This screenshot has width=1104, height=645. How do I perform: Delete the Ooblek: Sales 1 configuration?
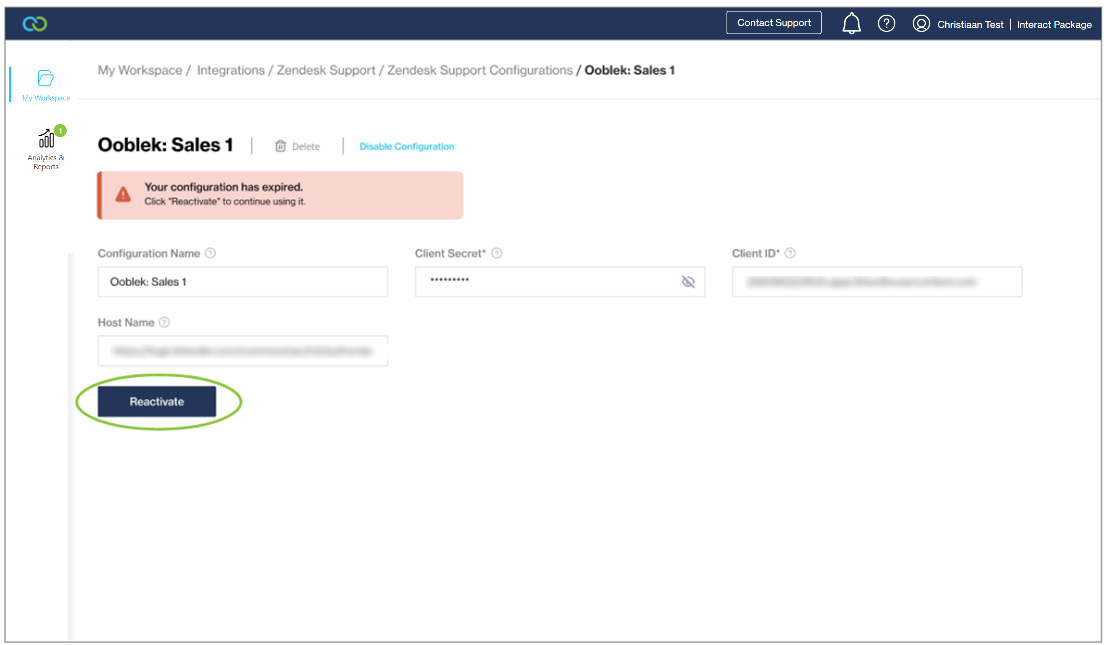(x=297, y=147)
